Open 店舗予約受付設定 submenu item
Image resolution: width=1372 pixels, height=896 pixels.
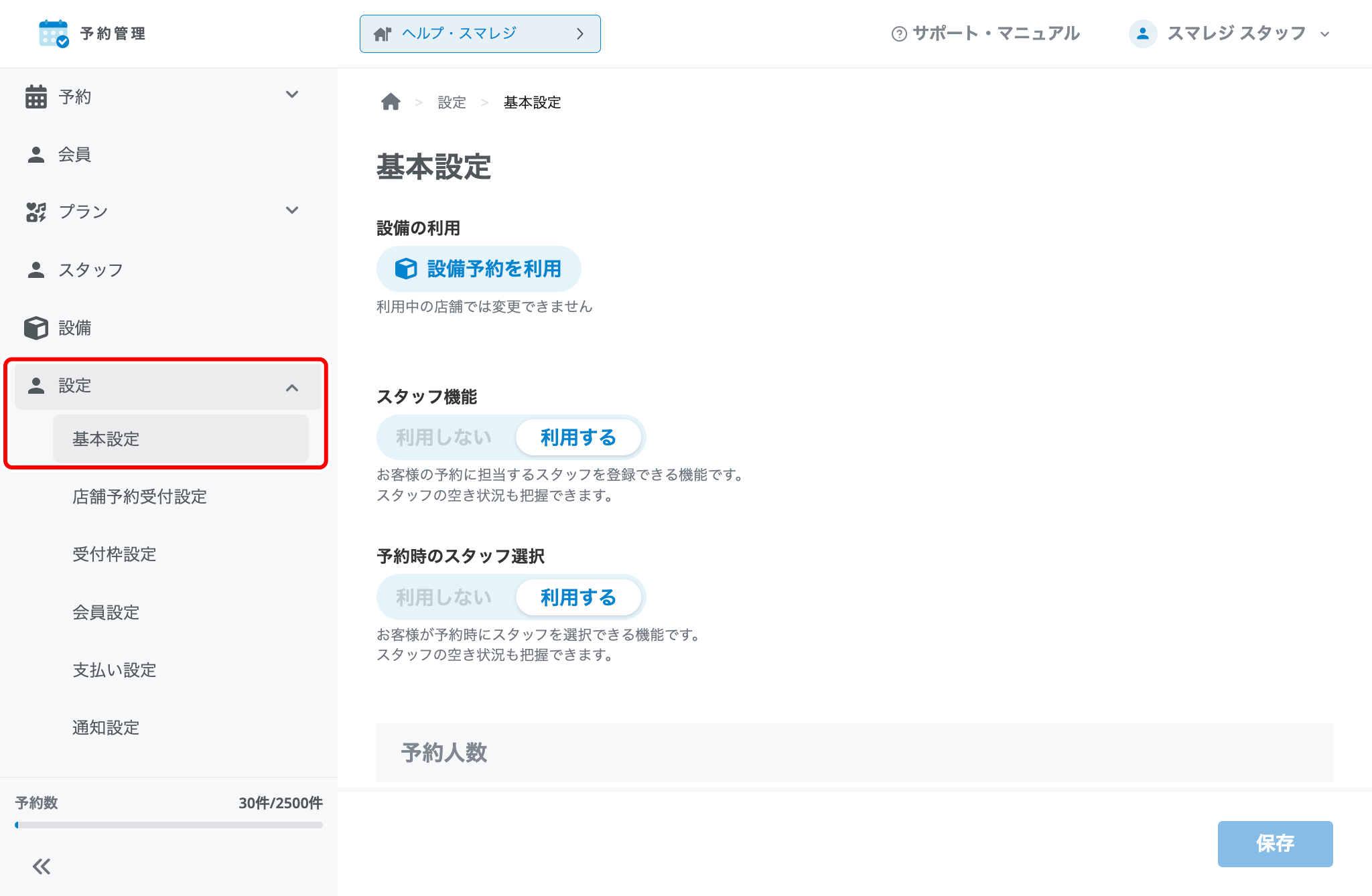(x=139, y=497)
